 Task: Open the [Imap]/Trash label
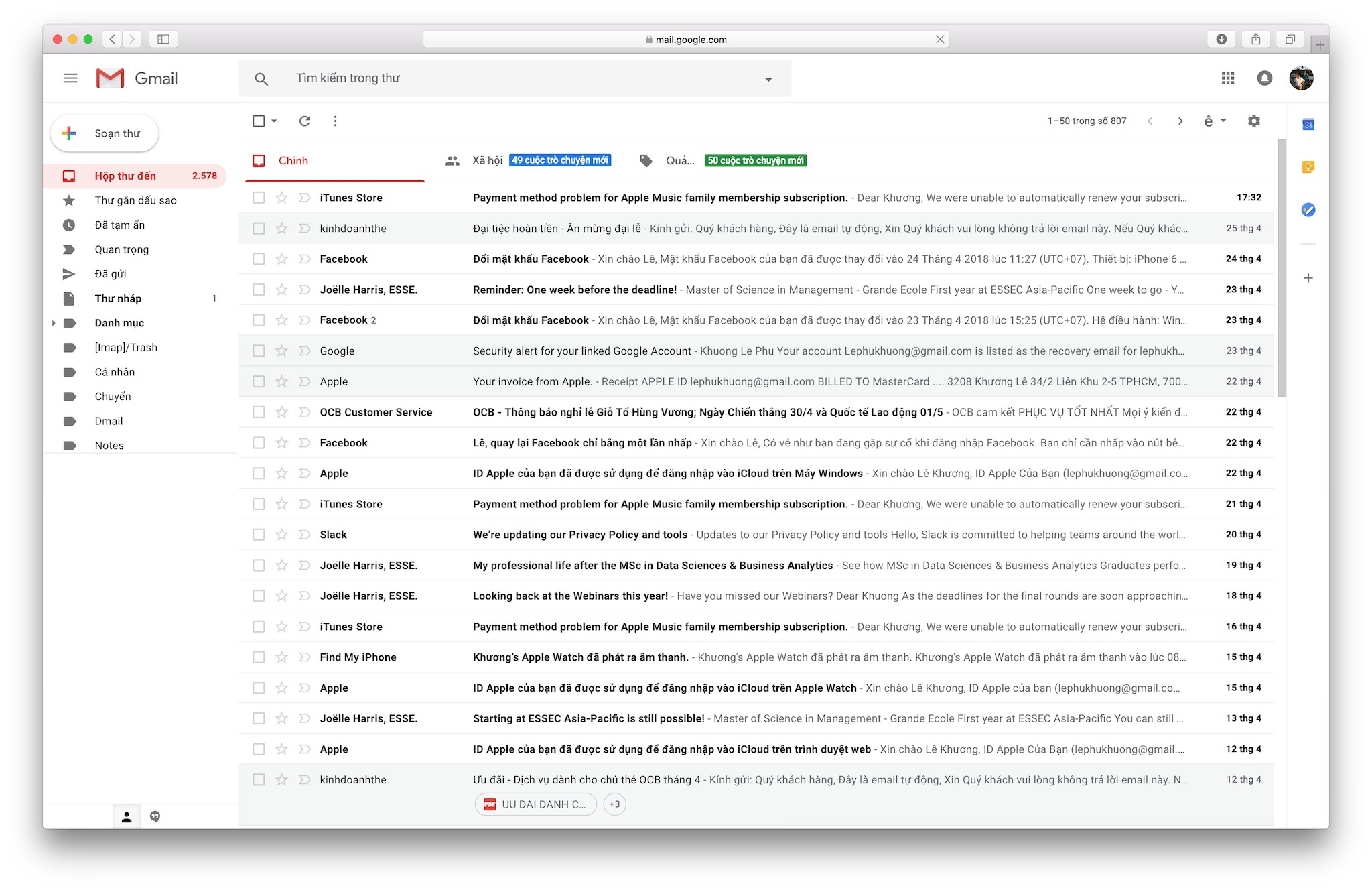135,347
